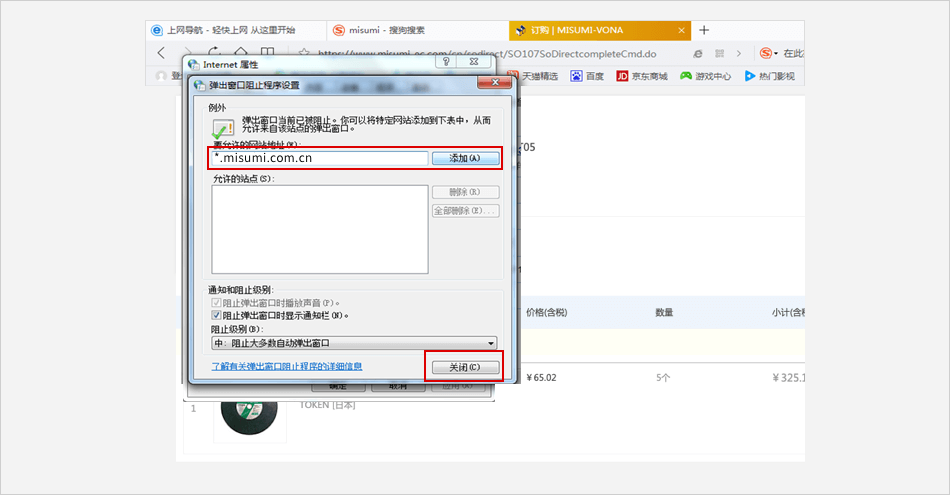Click the browser Back arrow button
The width and height of the screenshot is (950, 495).
click(x=161, y=52)
